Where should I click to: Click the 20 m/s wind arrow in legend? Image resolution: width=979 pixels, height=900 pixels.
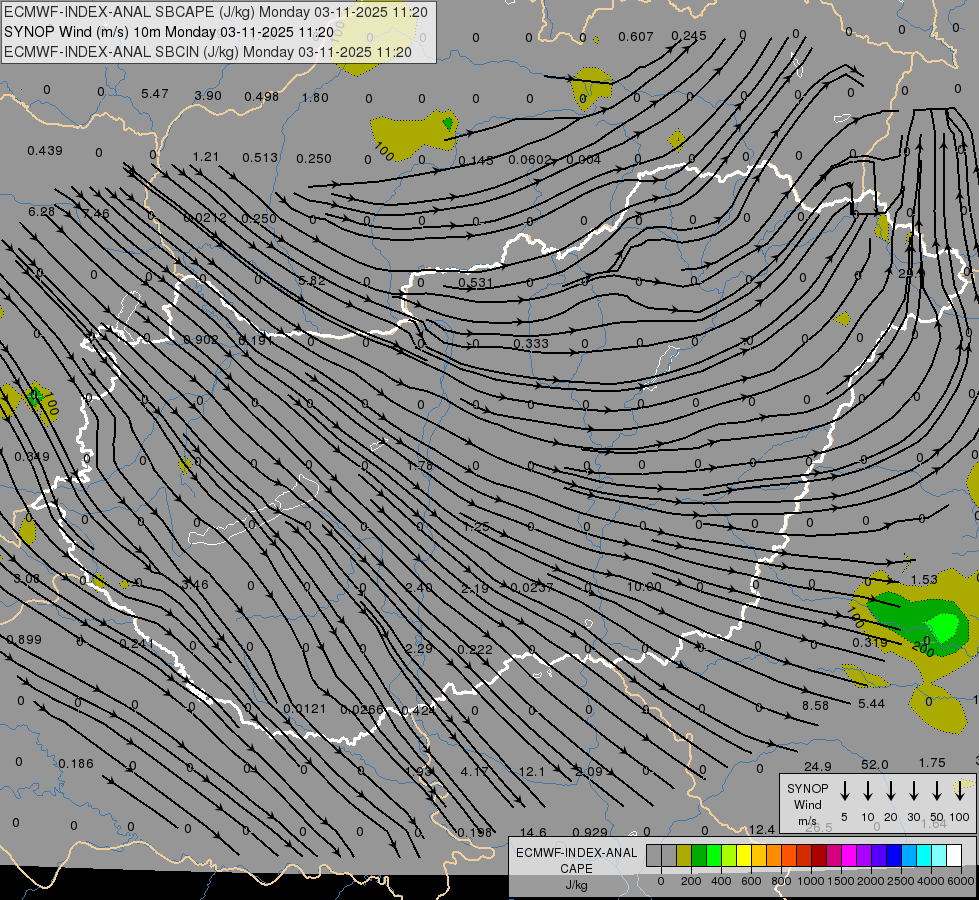[x=890, y=791]
